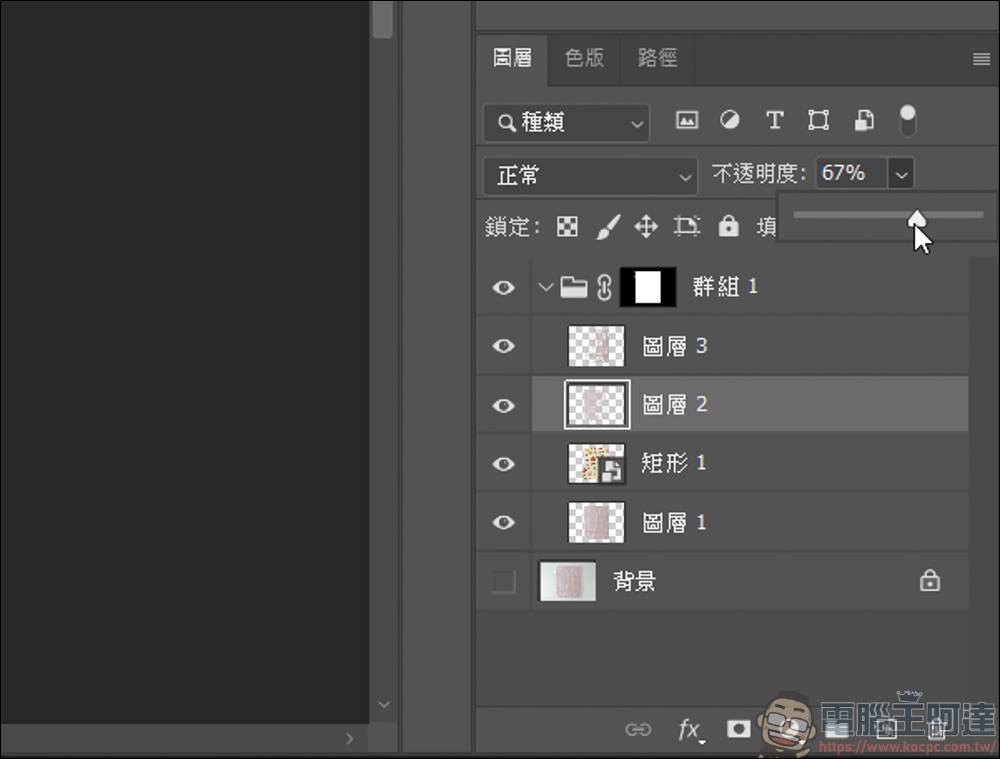This screenshot has width=1000, height=759.
Task: Collapse the 群組 1 group
Action: (x=546, y=287)
